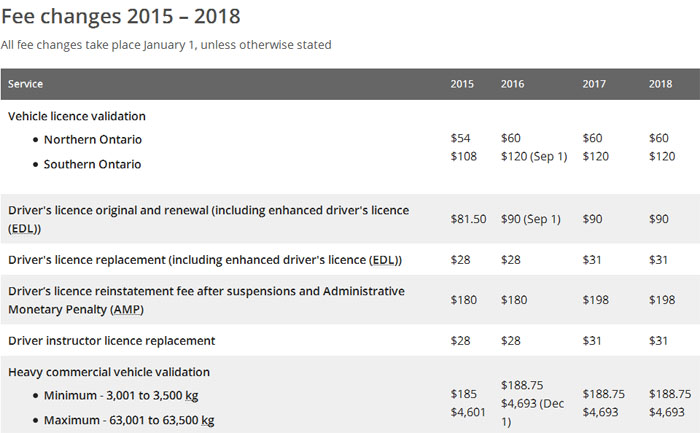
Task: Select the 2017 column header
Action: (x=594, y=84)
